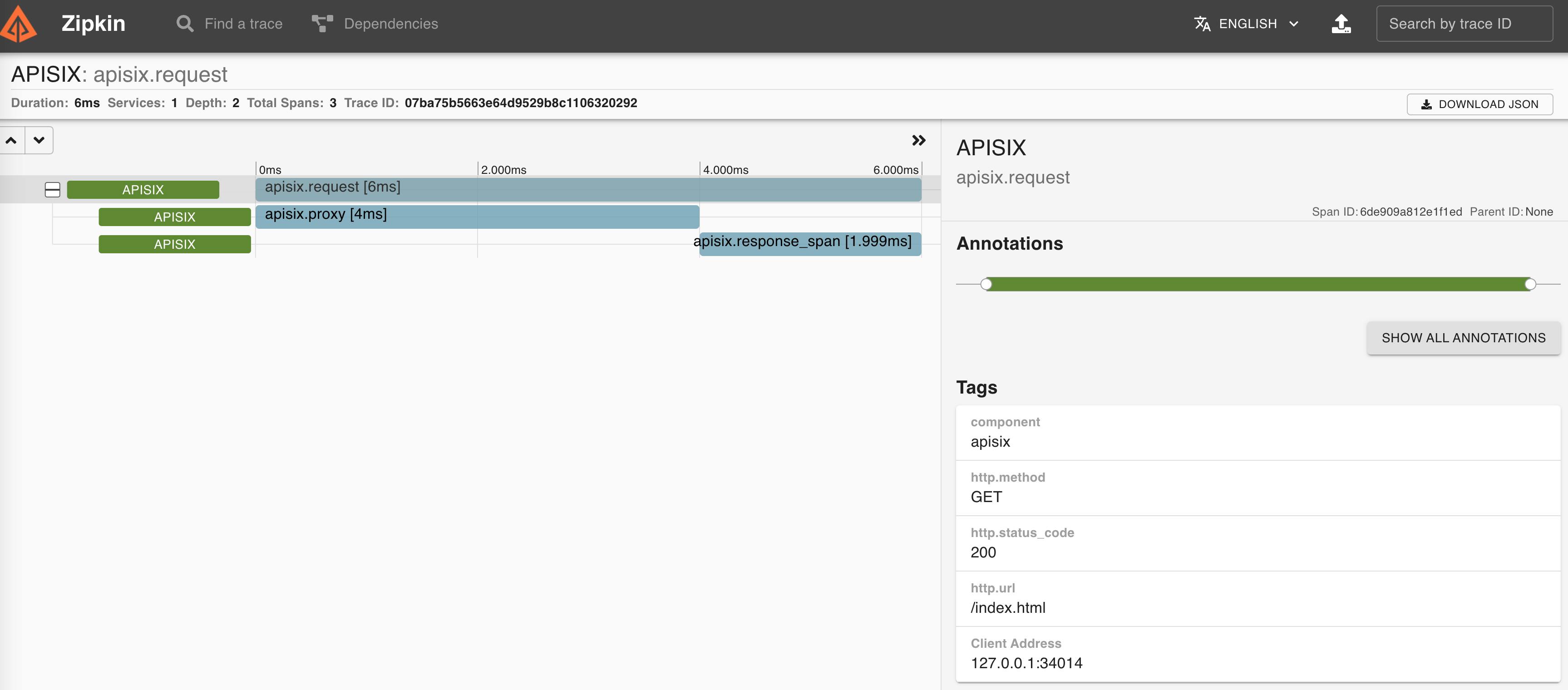Click the start annotation marker on timeline
The height and width of the screenshot is (690, 1568).
(986, 284)
